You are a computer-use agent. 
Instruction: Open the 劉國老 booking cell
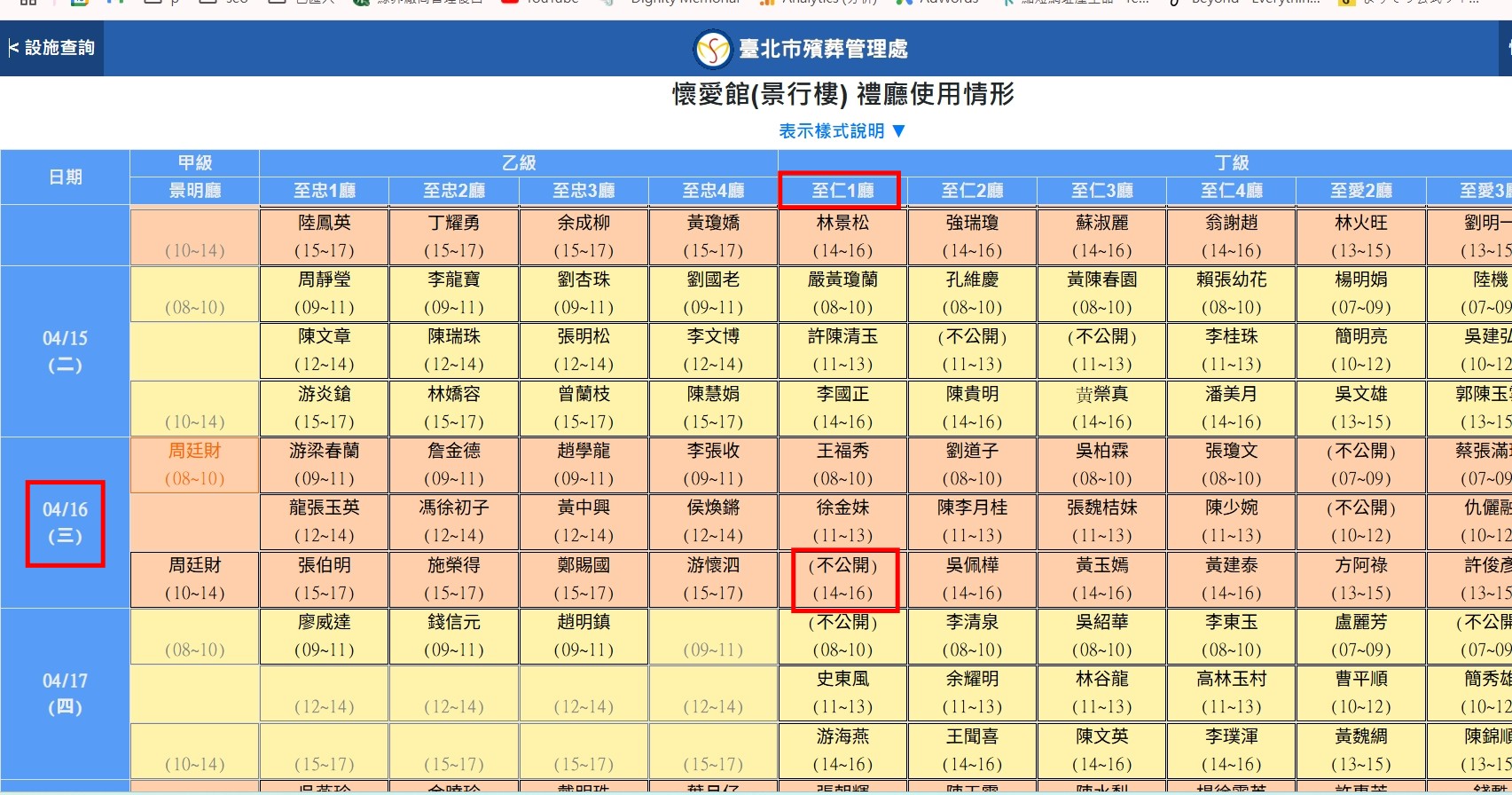coord(713,294)
